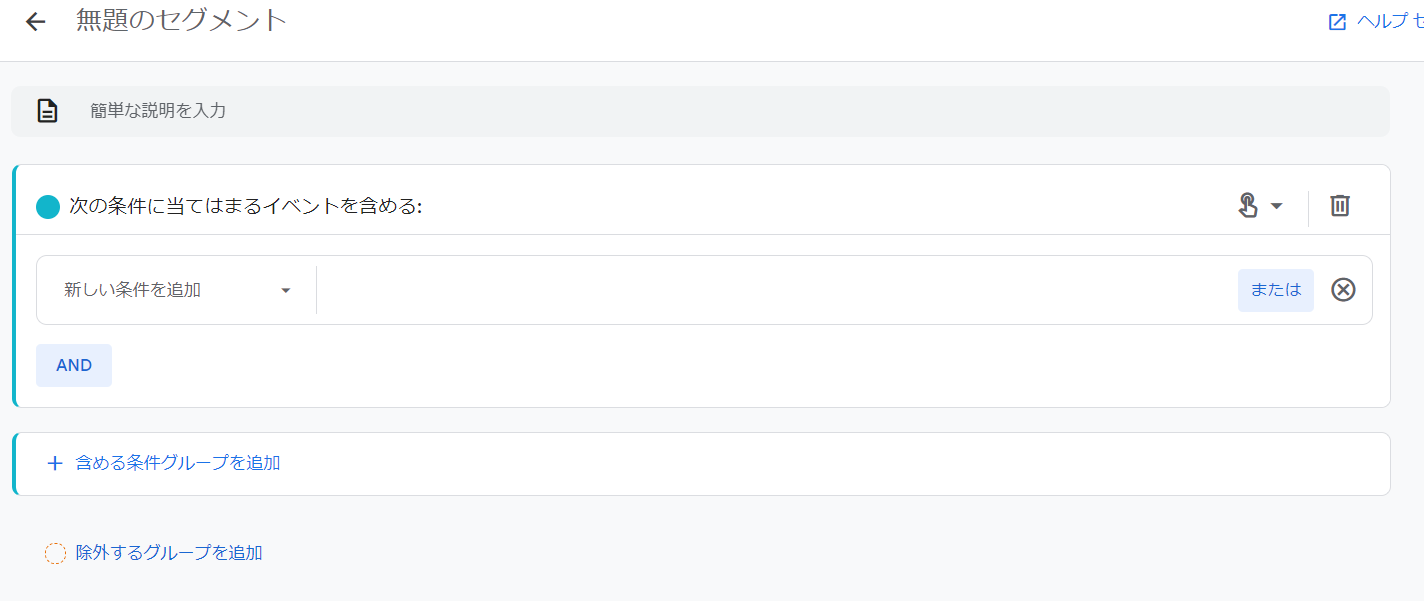1424x601 pixels.
Task: Click the plus icon to add an include group
Action: (55, 463)
